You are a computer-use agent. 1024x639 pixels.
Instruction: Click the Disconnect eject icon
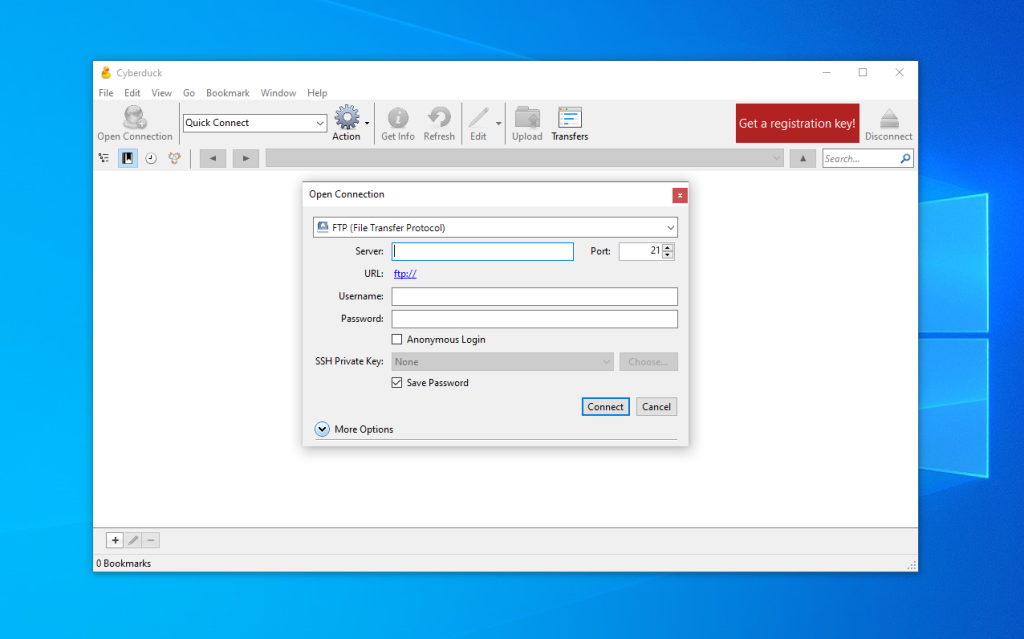[888, 118]
